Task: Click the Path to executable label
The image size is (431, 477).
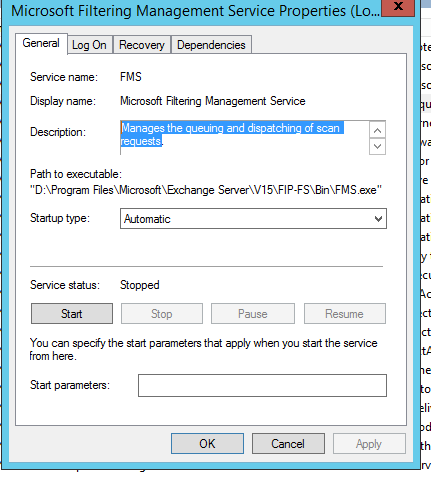Action: pos(76,174)
